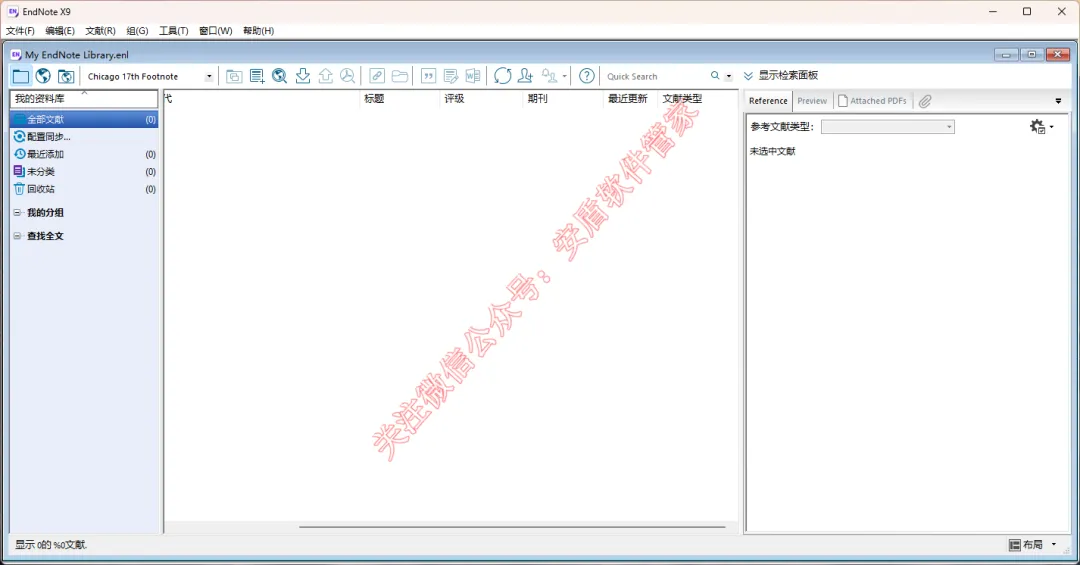Open the reference panel options arrow at tab row end

coord(1059,101)
